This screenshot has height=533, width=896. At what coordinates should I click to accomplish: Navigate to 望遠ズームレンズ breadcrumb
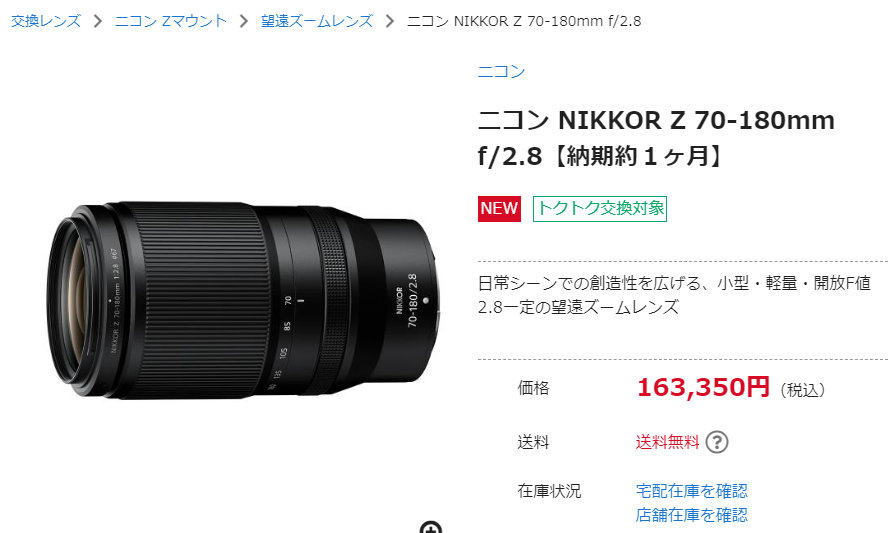click(x=317, y=22)
